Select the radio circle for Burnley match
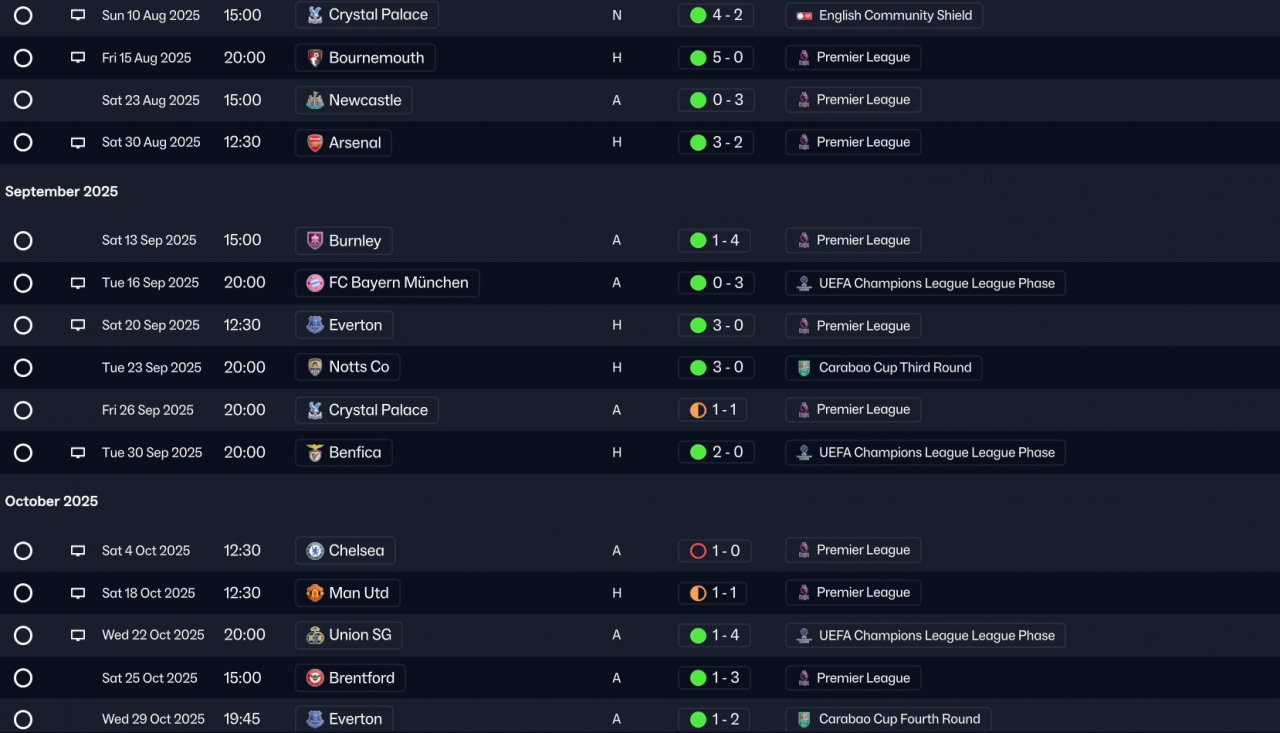Viewport: 1280px width, 733px height. coord(23,241)
